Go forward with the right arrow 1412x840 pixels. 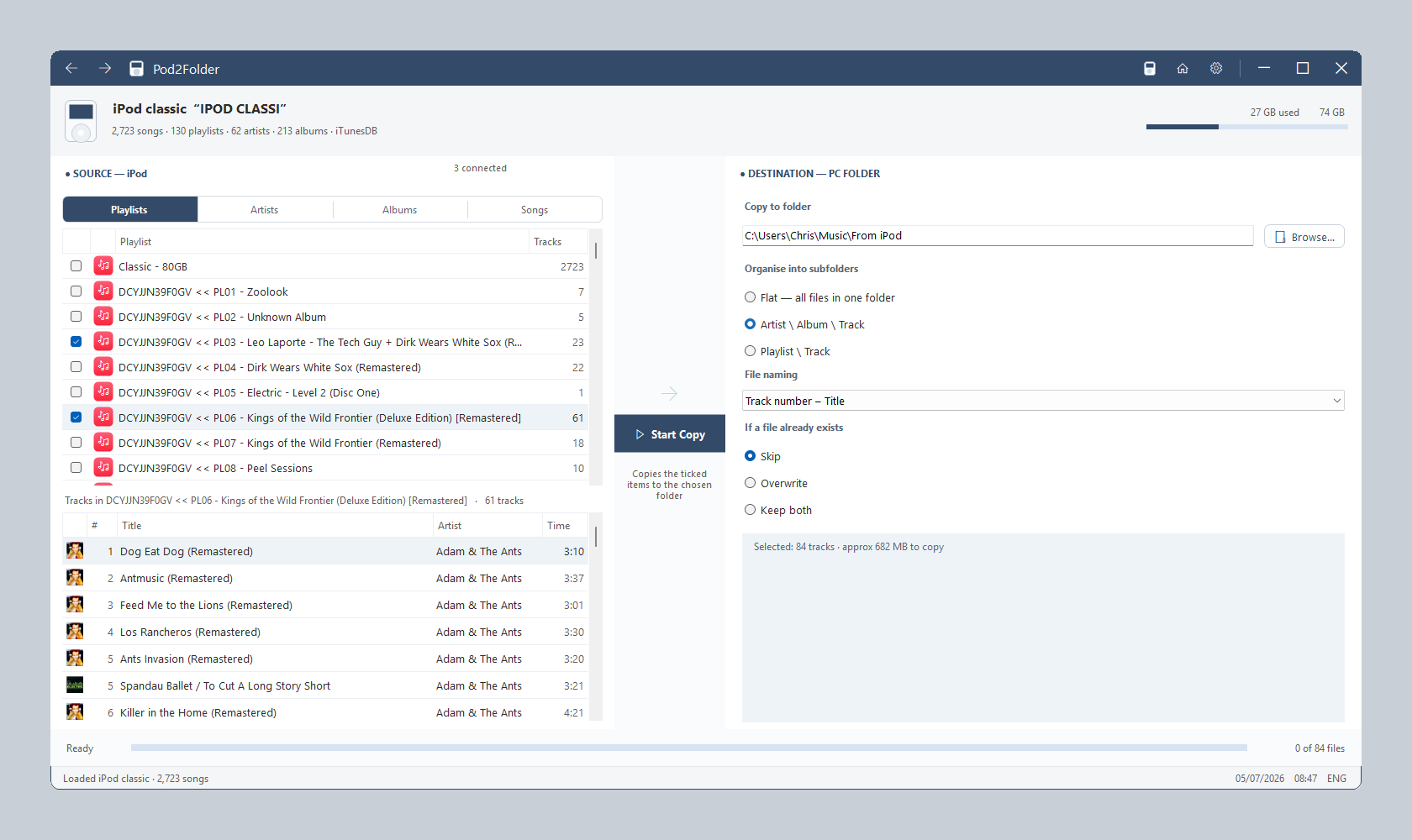(x=105, y=68)
